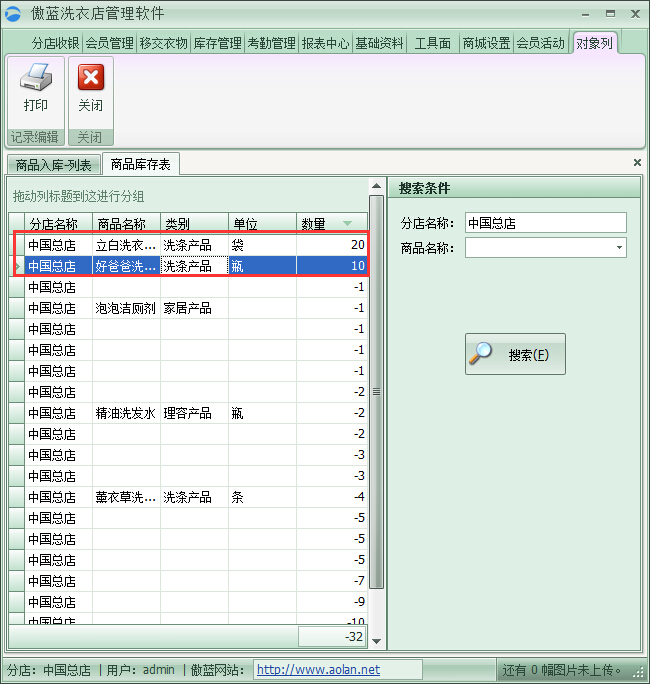Open the 商品名称 dropdown arrow
This screenshot has width=650, height=684.
click(619, 247)
